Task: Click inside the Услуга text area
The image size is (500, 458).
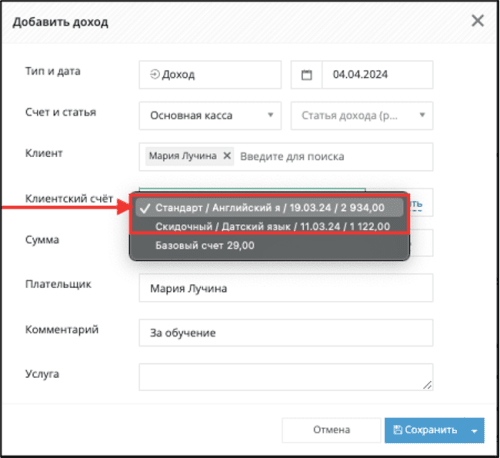Action: (x=286, y=377)
